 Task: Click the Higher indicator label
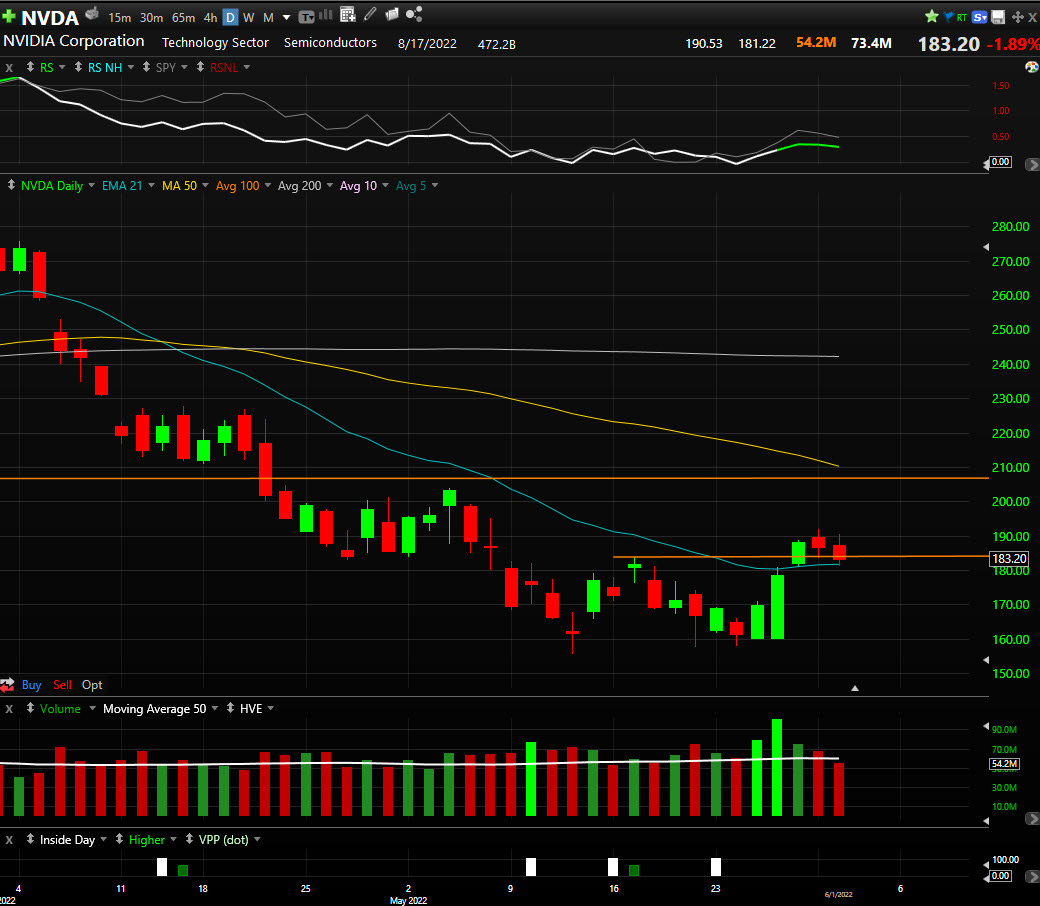click(147, 840)
